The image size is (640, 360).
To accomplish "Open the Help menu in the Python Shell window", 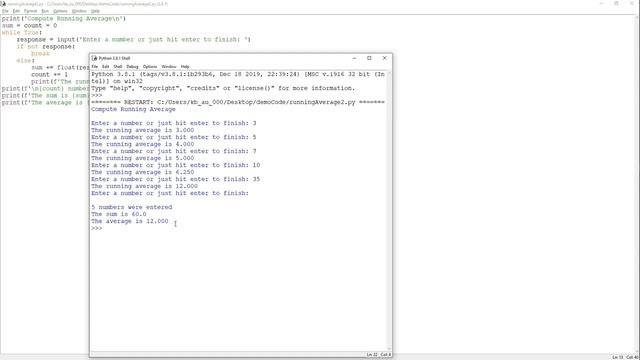I will tap(185, 67).
